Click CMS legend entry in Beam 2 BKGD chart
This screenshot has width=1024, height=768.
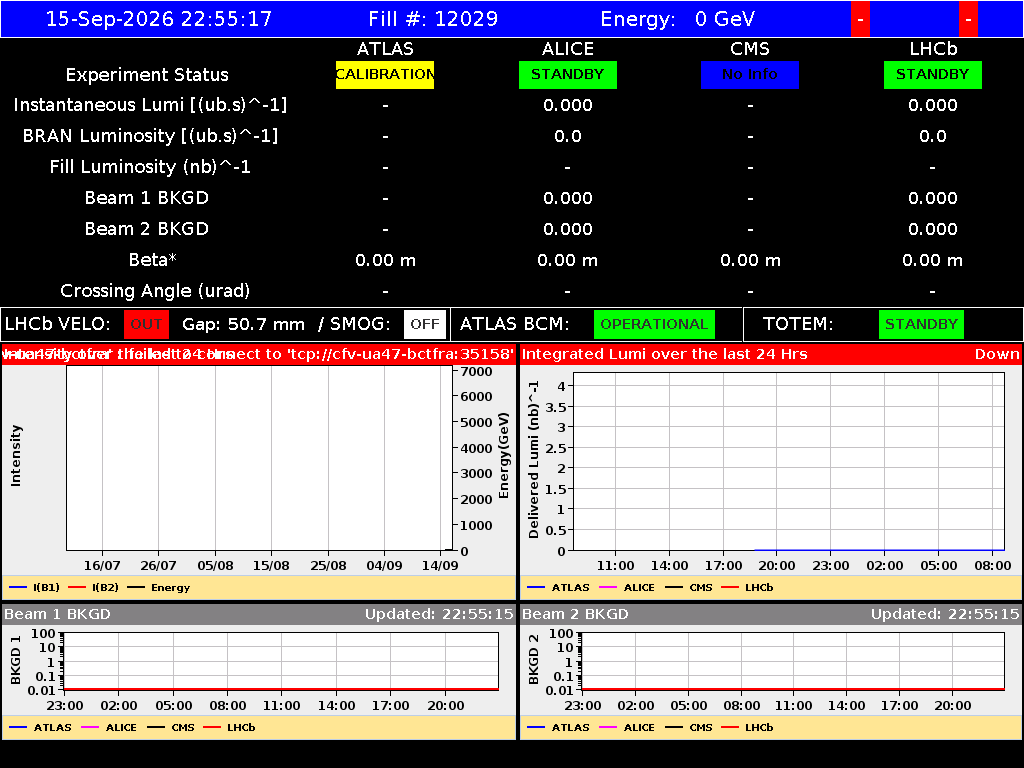coord(689,727)
